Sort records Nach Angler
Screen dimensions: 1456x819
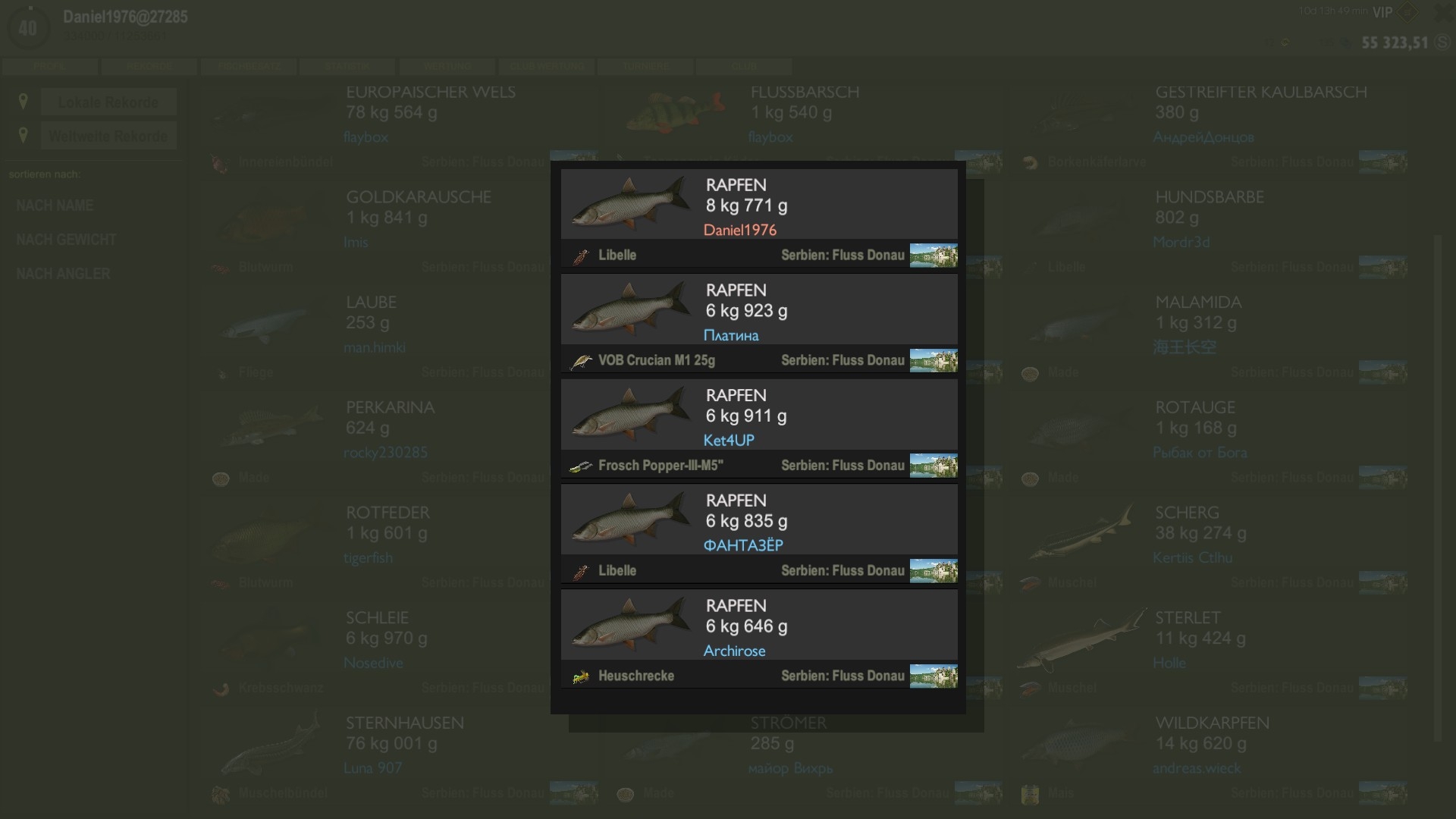[x=63, y=274]
